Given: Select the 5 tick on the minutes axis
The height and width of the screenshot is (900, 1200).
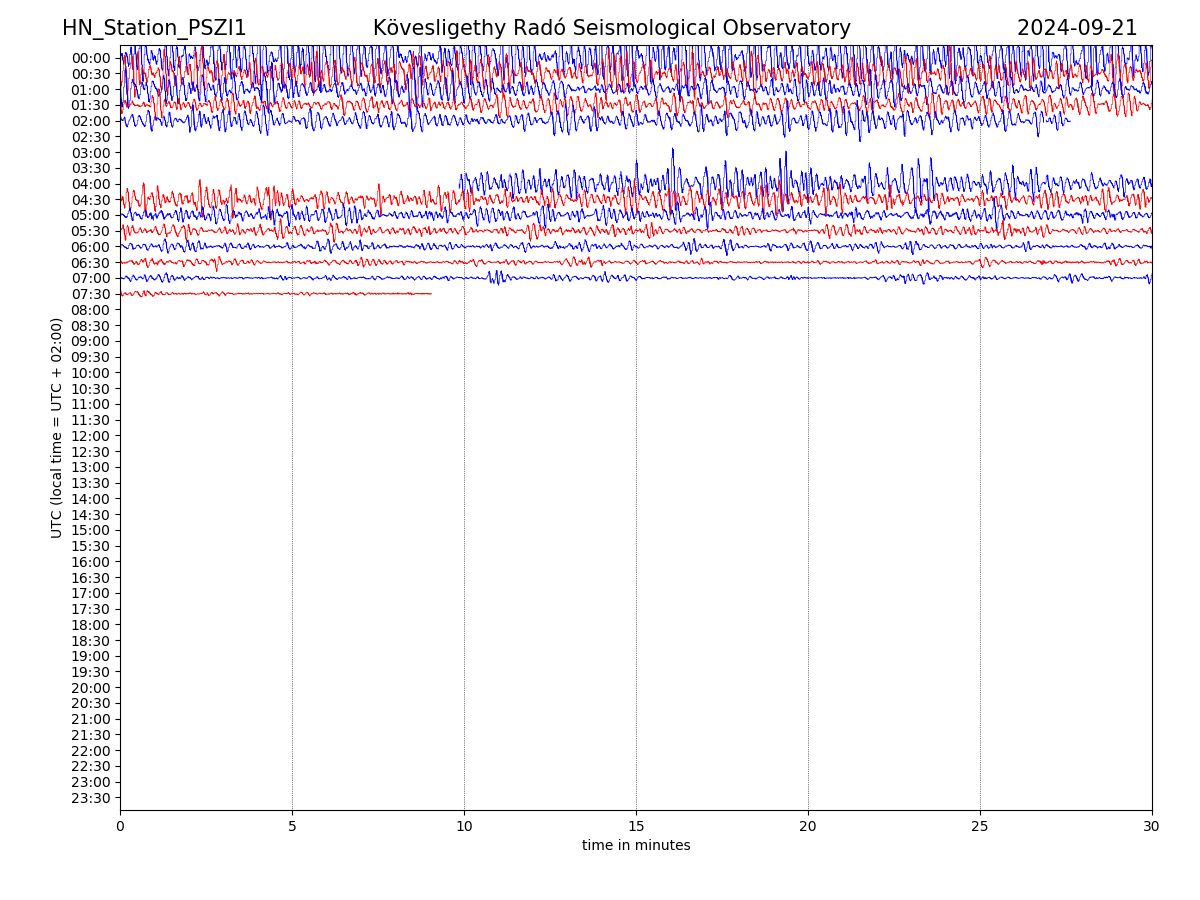Looking at the screenshot, I should pyautogui.click(x=292, y=827).
